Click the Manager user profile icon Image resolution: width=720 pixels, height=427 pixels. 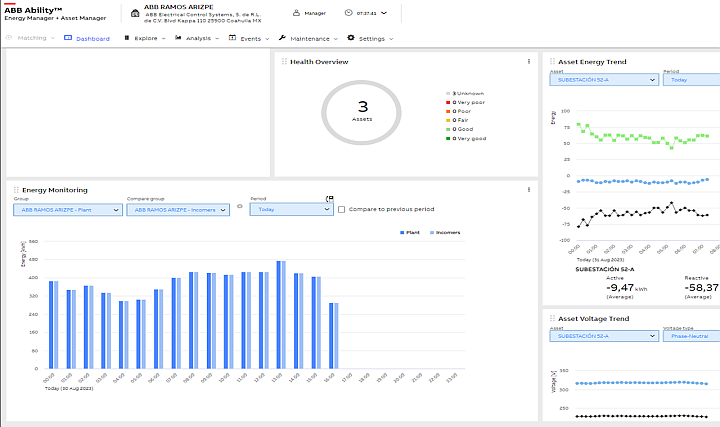[x=297, y=13]
